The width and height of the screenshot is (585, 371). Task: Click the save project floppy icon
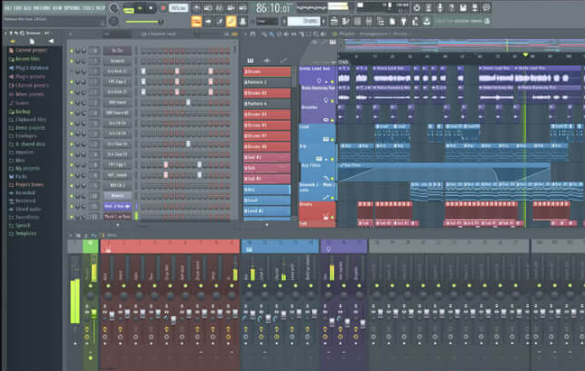click(x=463, y=7)
